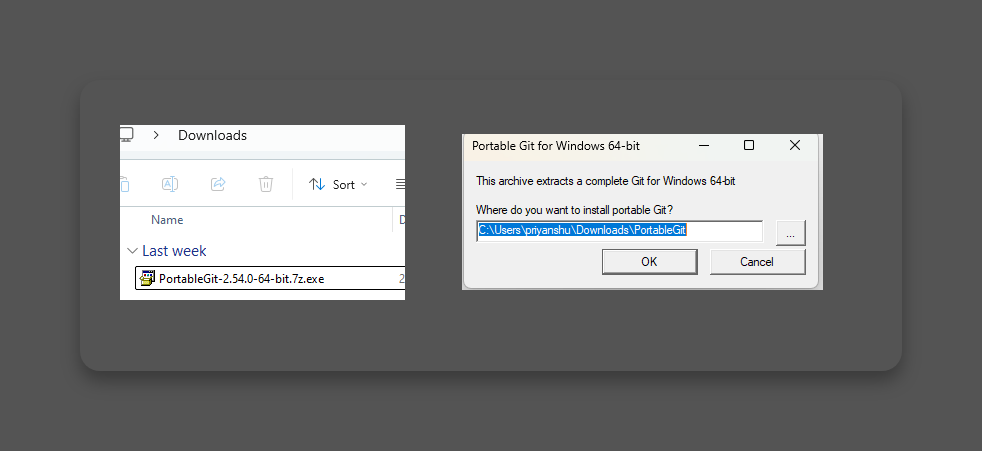Screen dimensions: 982x451
Task: Click the View options icon beside Sort
Action: click(x=400, y=185)
